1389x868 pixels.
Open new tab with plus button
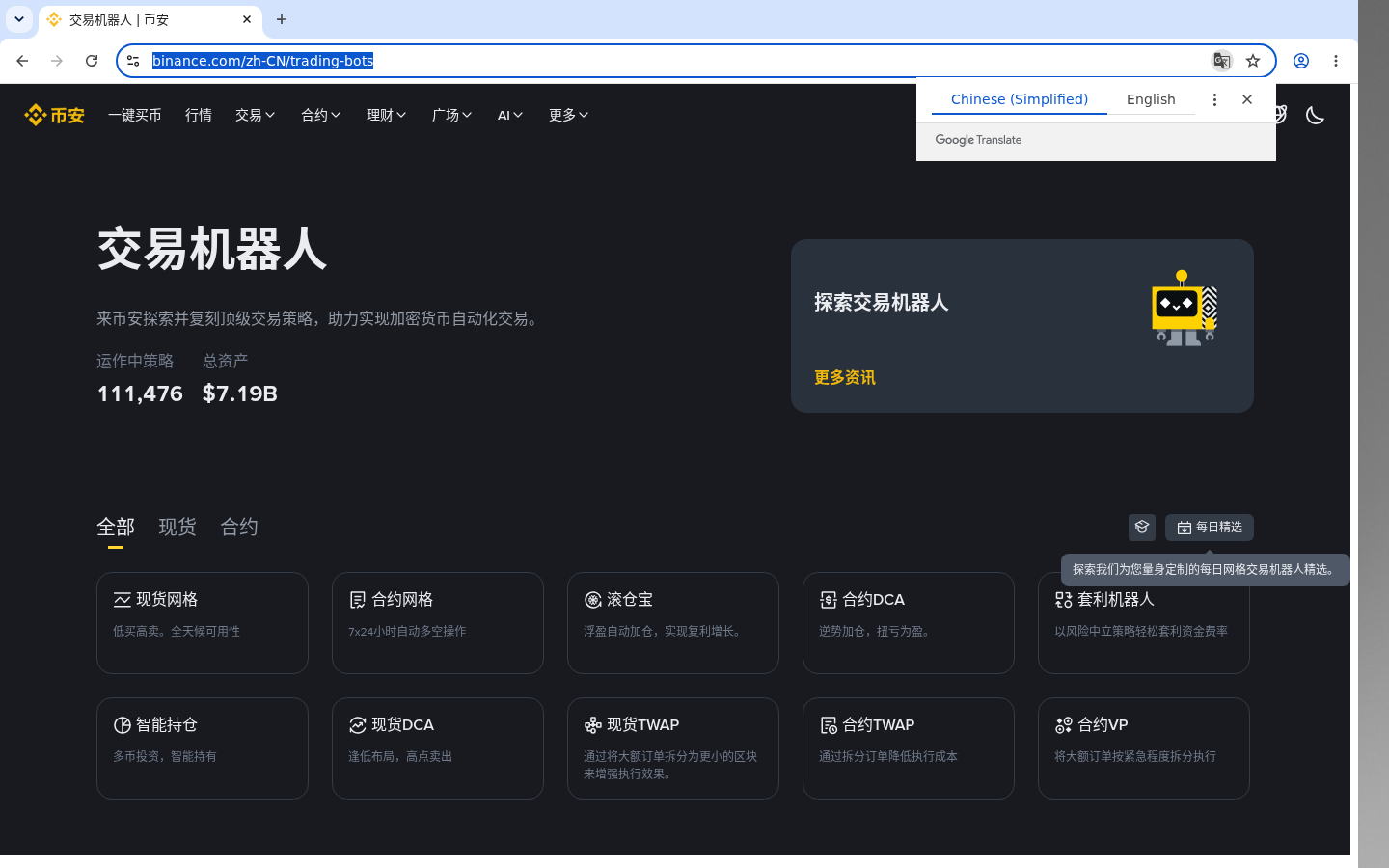(x=282, y=19)
